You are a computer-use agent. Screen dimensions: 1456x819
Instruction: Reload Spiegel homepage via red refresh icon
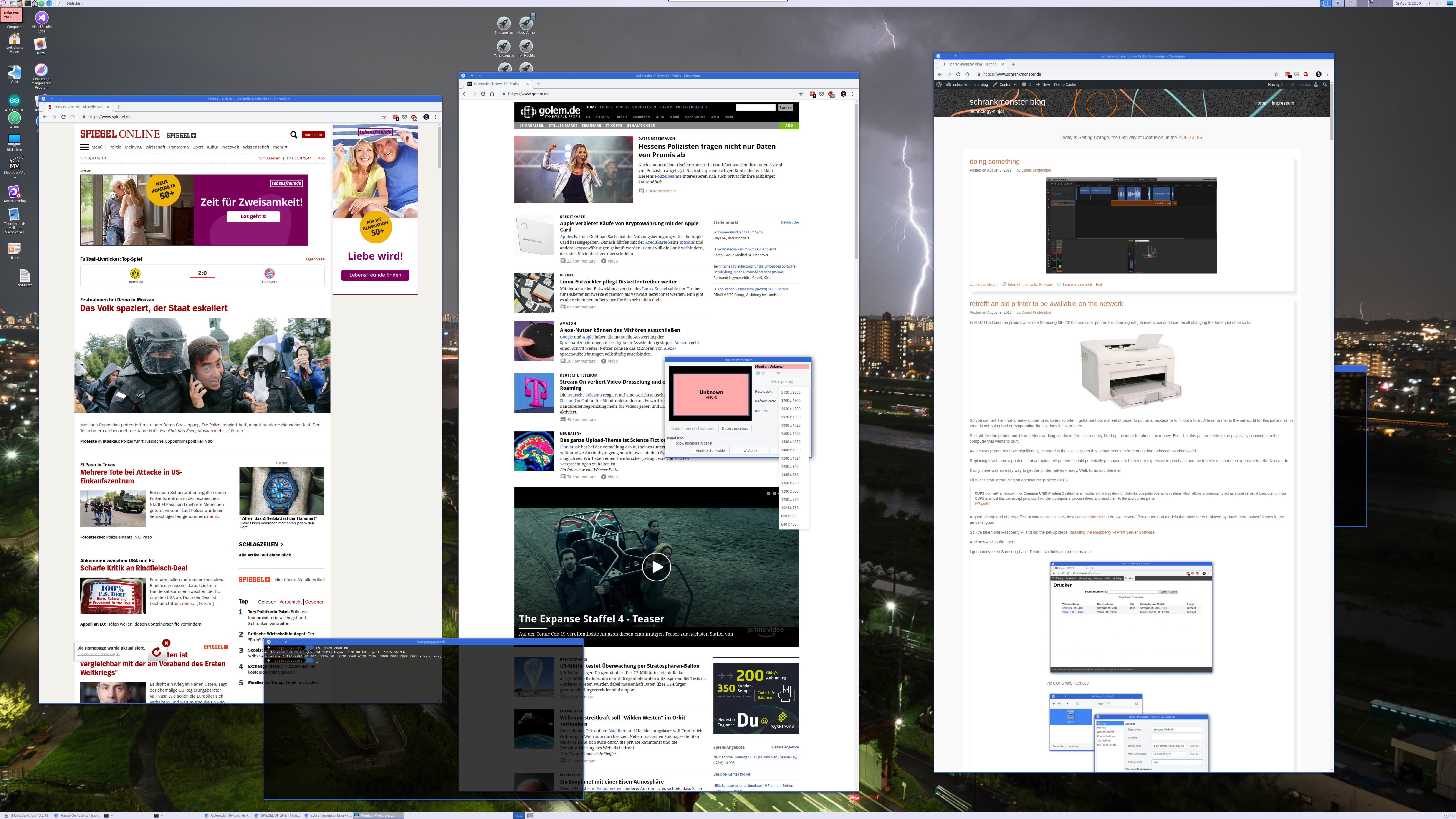pos(157,652)
